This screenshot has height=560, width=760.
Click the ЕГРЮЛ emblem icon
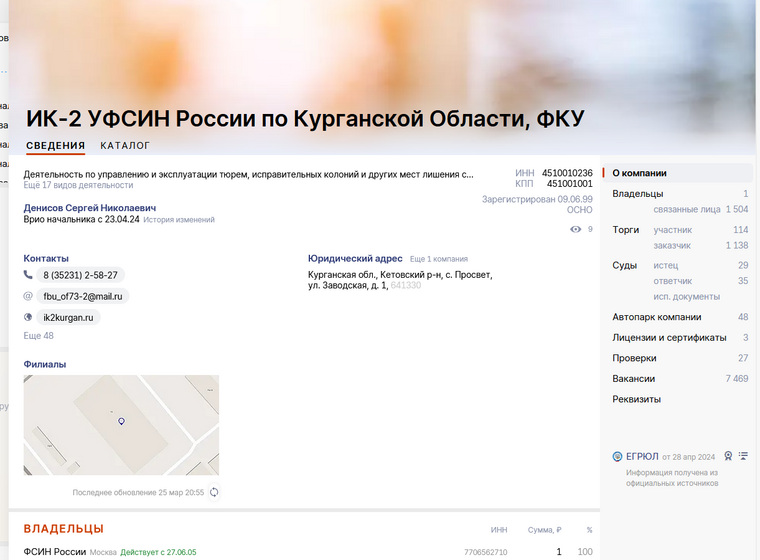(617, 456)
